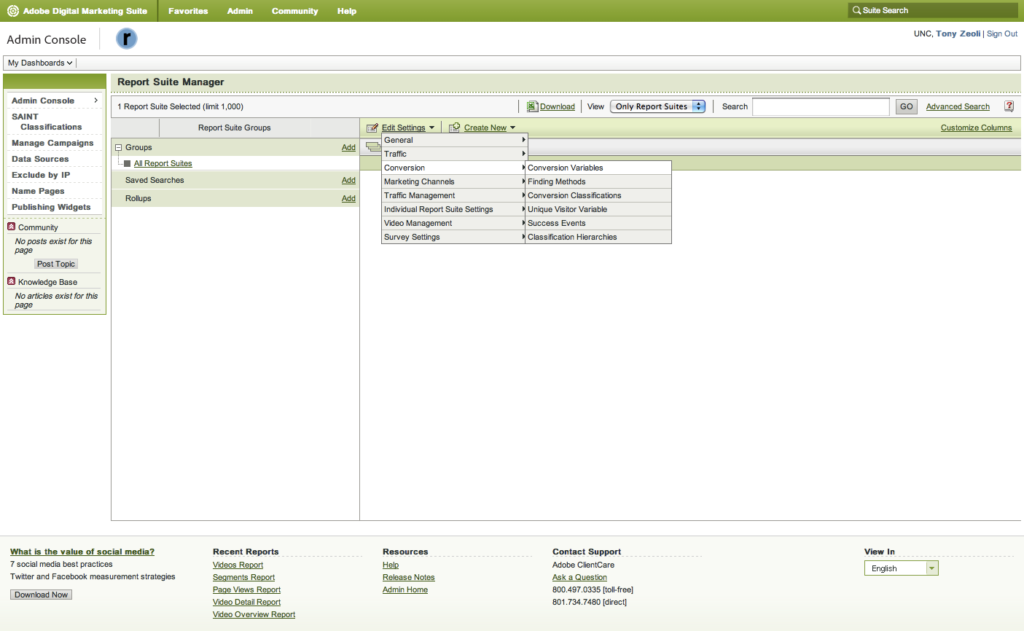This screenshot has width=1024, height=631.
Task: Open Video Management submenu
Action: click(454, 223)
